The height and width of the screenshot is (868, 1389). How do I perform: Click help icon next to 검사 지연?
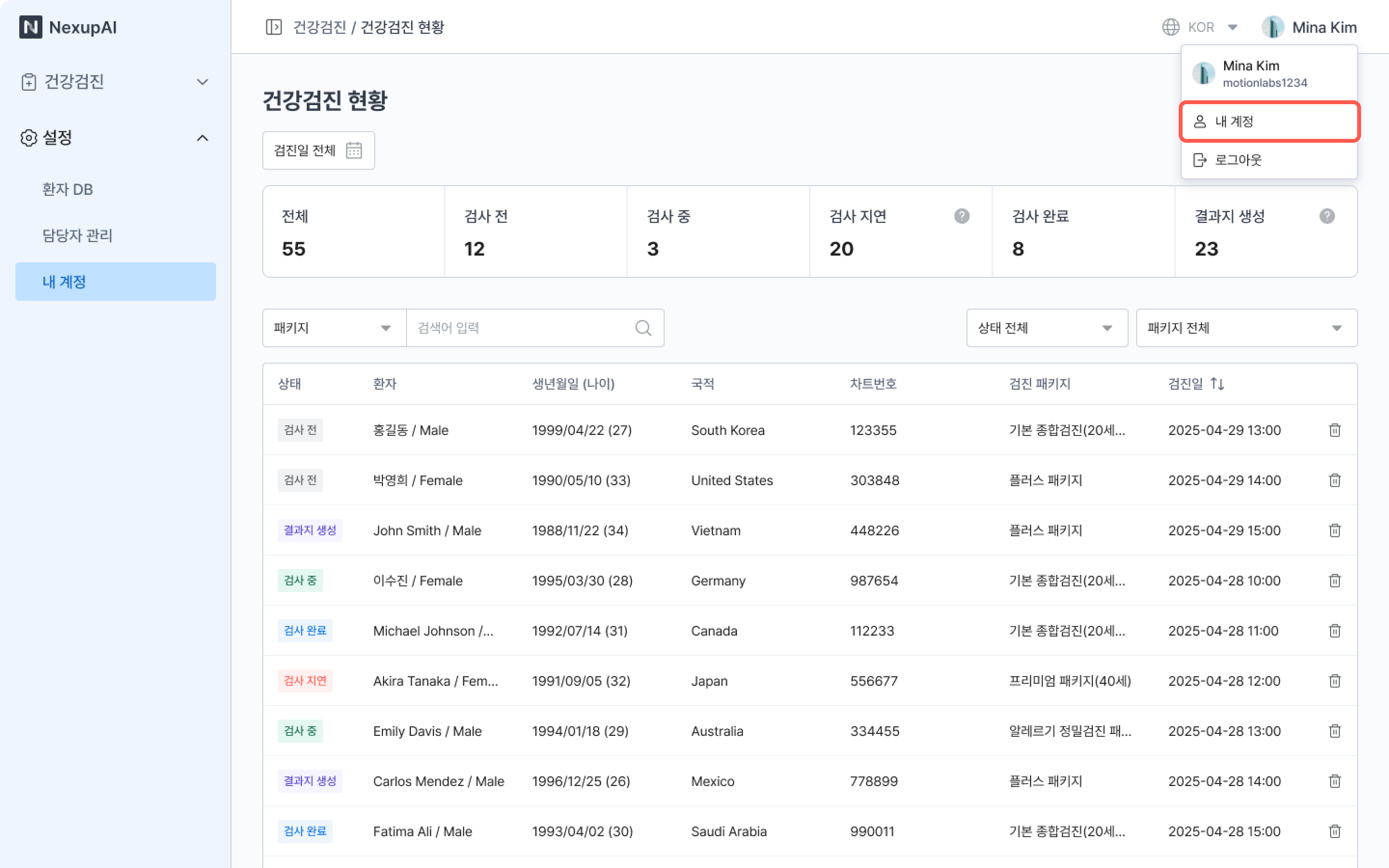pos(961,217)
